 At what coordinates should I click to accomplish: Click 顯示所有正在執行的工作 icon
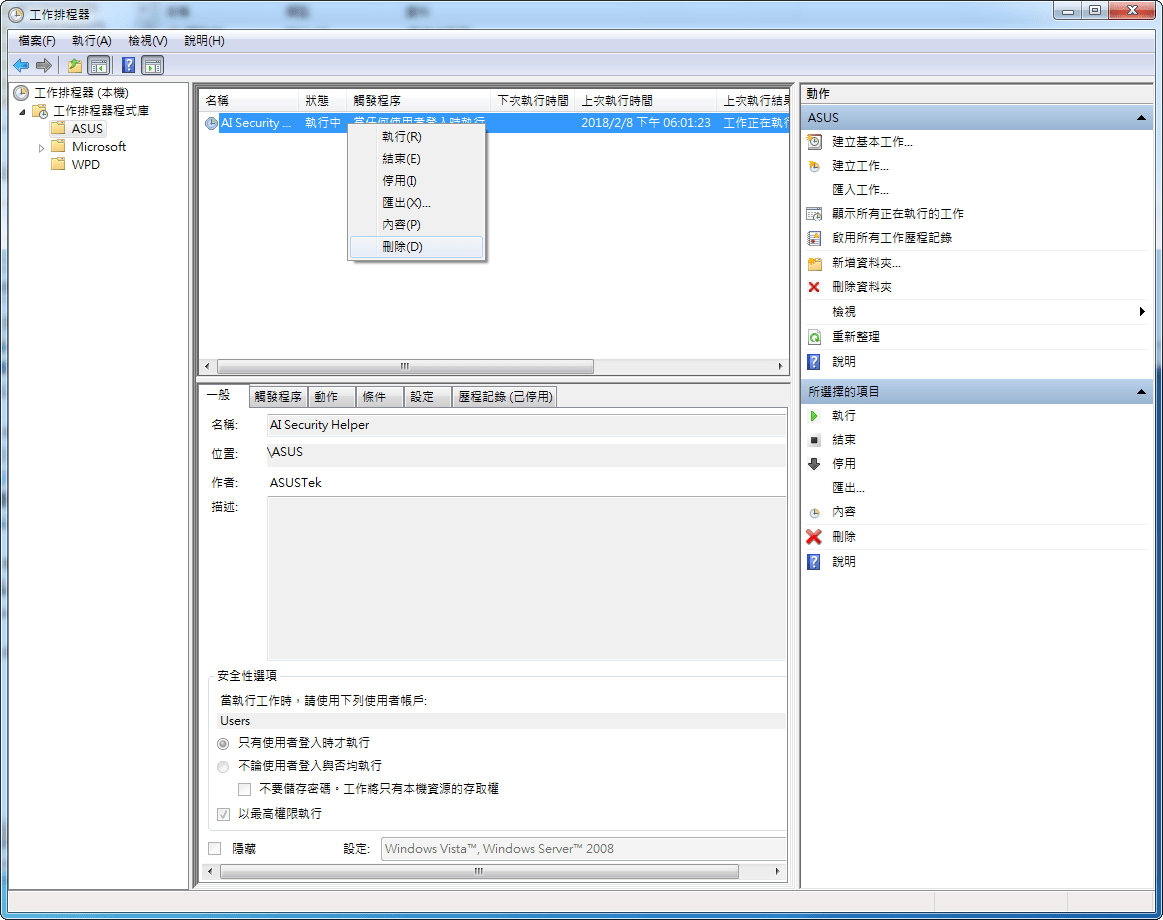tap(814, 214)
